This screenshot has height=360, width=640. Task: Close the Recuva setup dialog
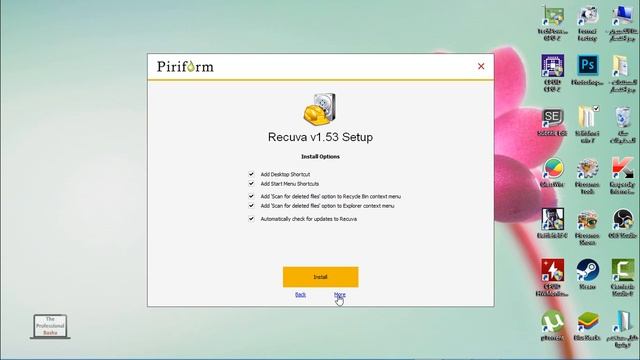(x=481, y=66)
